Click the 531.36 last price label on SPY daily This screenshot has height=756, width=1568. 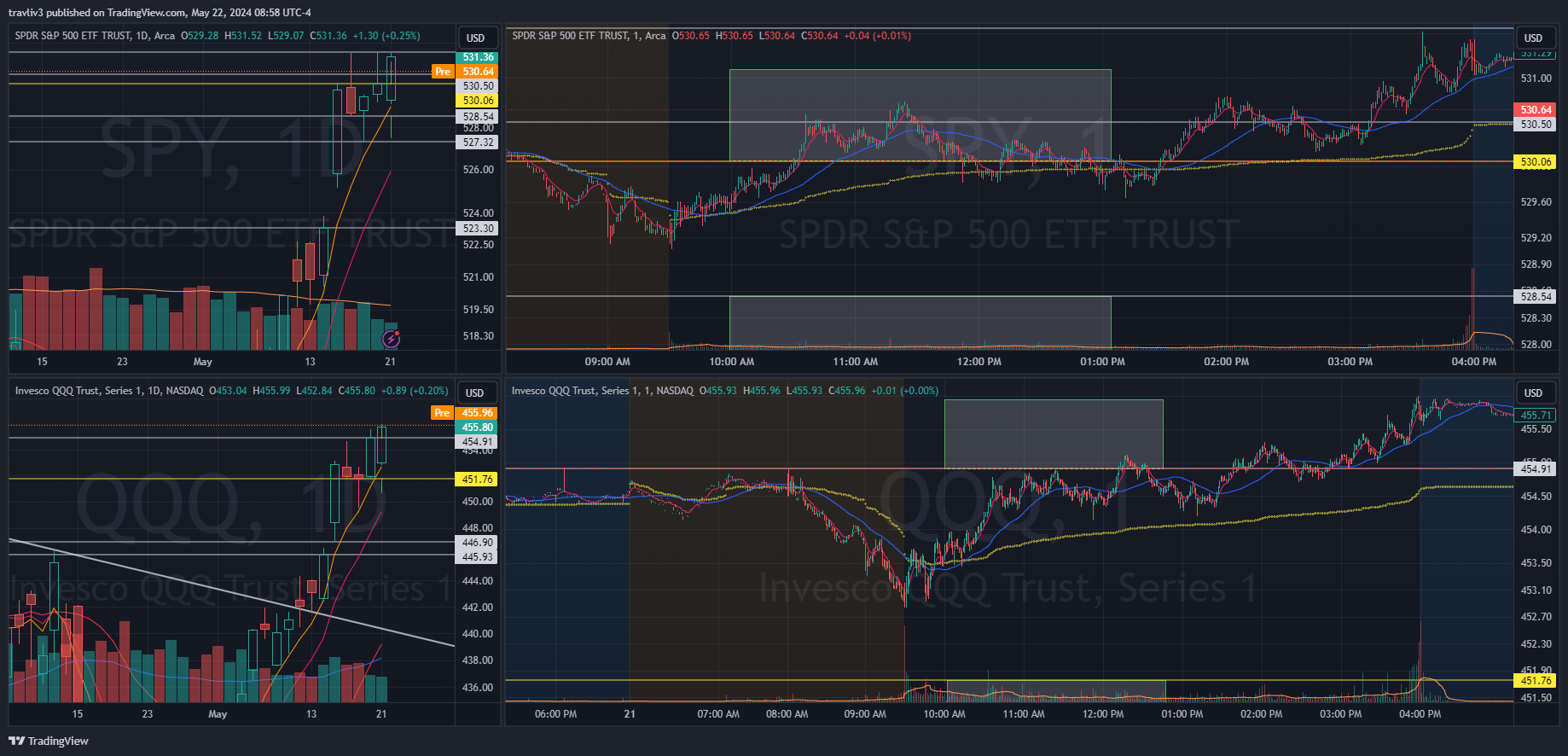478,57
